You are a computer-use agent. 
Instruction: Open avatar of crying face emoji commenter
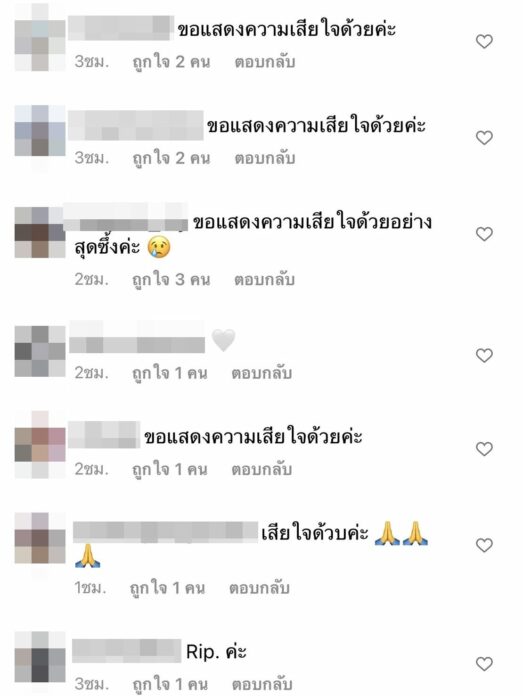[x=40, y=233]
